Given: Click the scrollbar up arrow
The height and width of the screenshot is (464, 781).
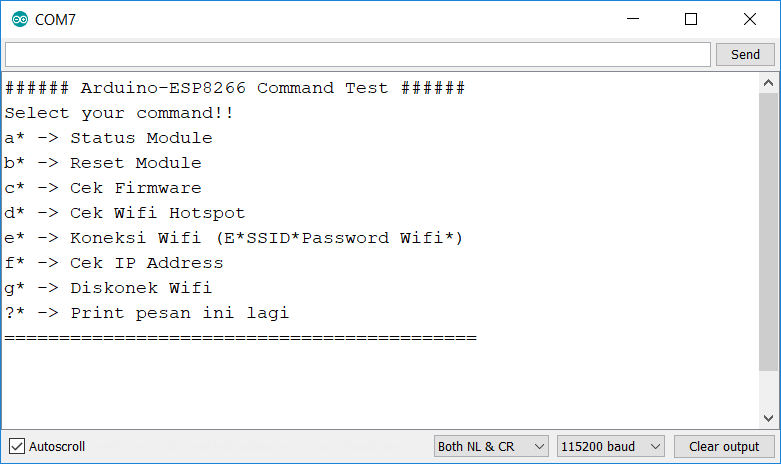Looking at the screenshot, I should coord(768,83).
